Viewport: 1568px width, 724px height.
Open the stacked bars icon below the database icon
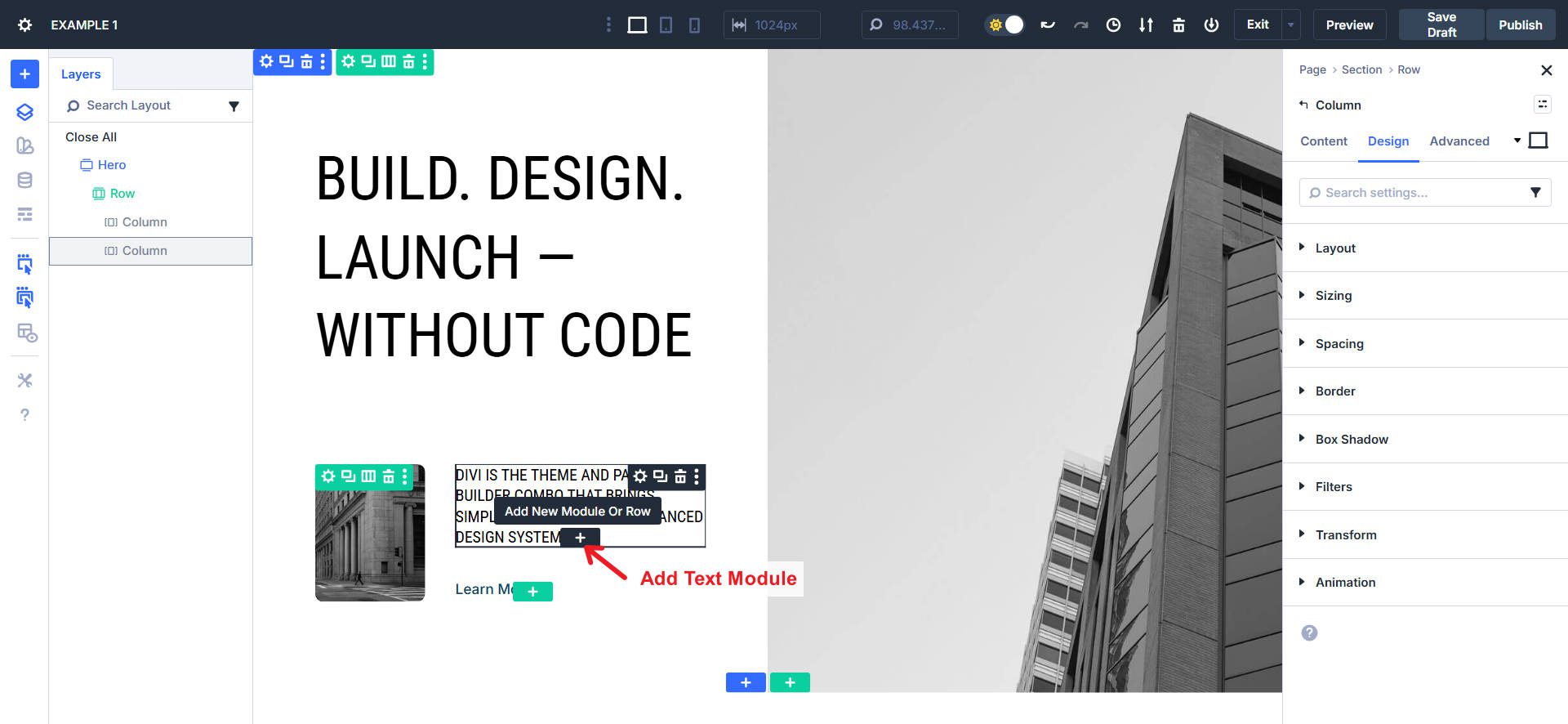(x=24, y=214)
